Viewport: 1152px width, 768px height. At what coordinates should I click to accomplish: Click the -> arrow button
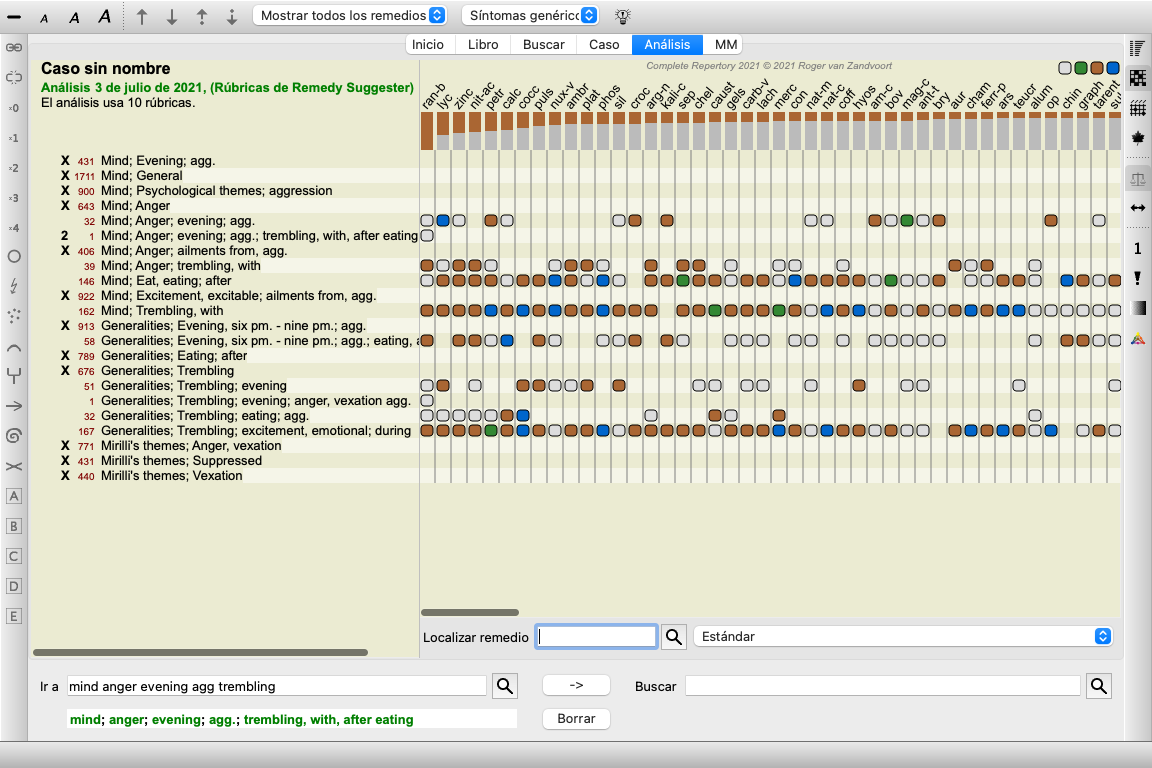(x=576, y=685)
